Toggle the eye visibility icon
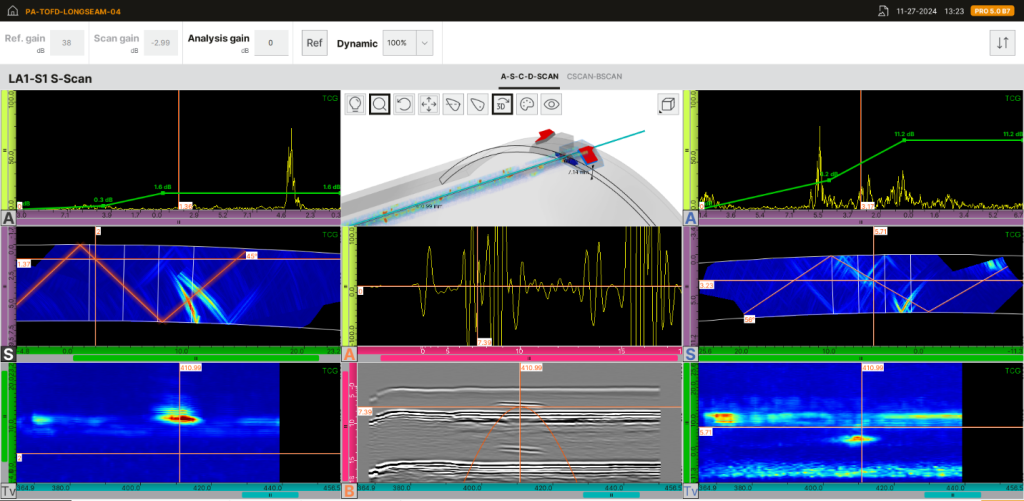1024x501 pixels. [x=551, y=103]
